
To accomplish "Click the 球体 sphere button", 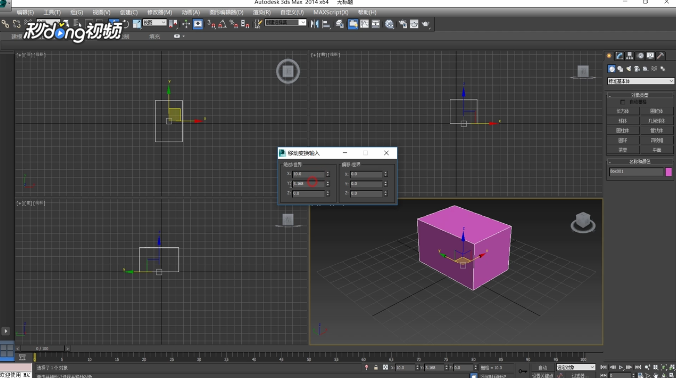I will pyautogui.click(x=623, y=121).
